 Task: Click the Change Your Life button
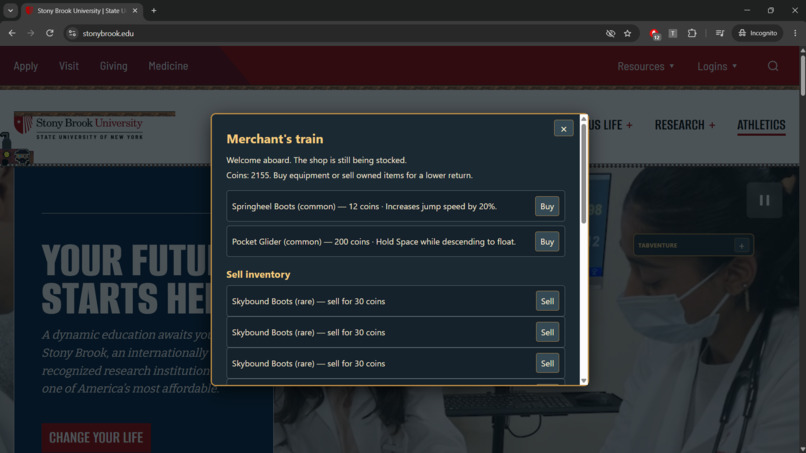[96, 438]
